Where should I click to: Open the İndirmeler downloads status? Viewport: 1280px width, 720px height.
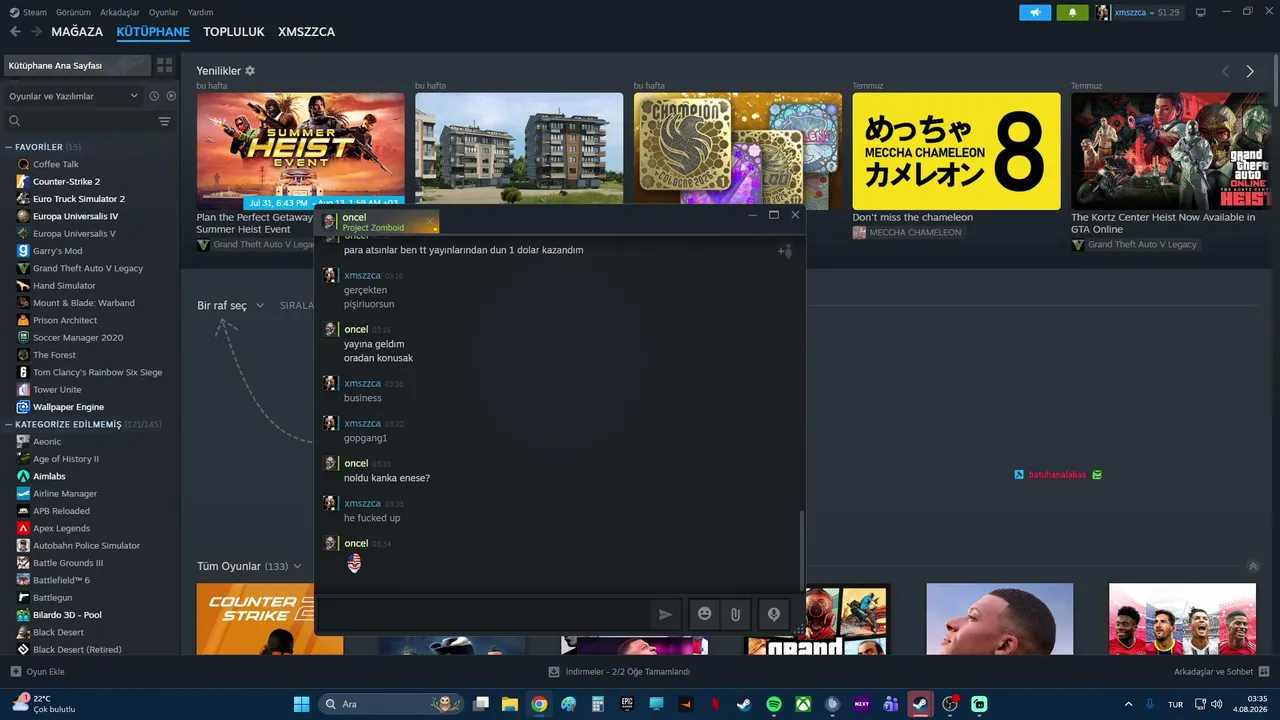620,672
